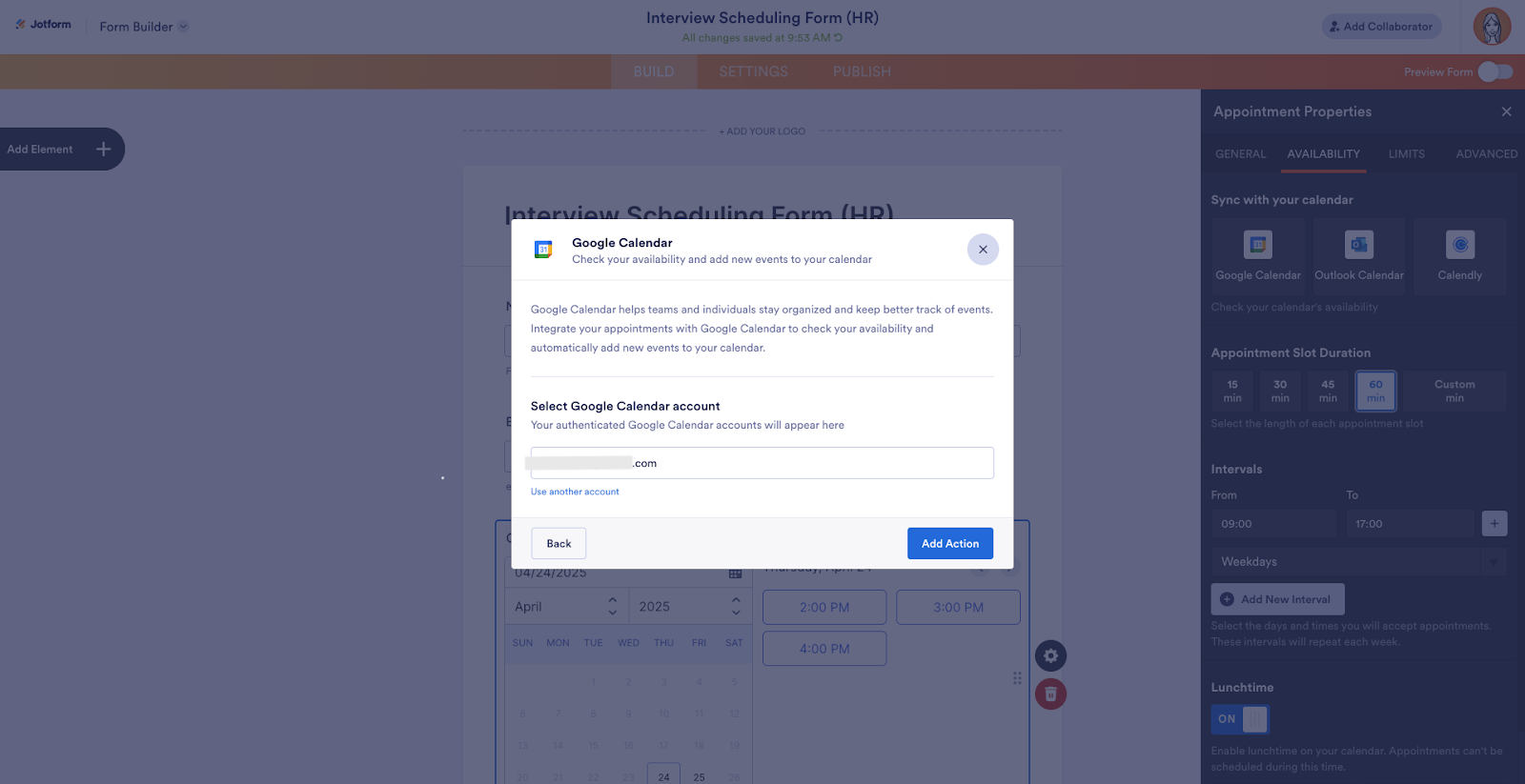Image resolution: width=1525 pixels, height=784 pixels.
Task: Click the date picker calendar icon
Action: tap(735, 573)
